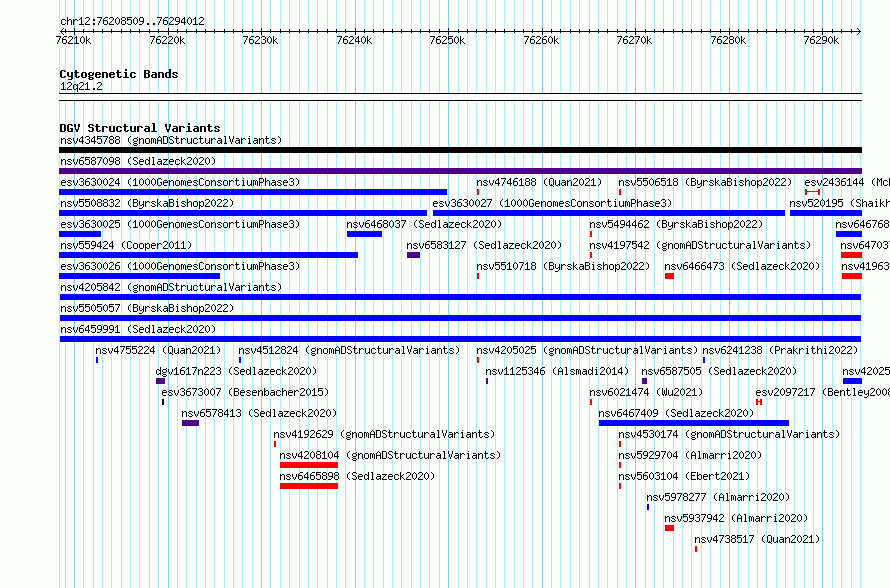
Task: Open nsv1125346 Alsmadi2014 variant
Action: 557,371
